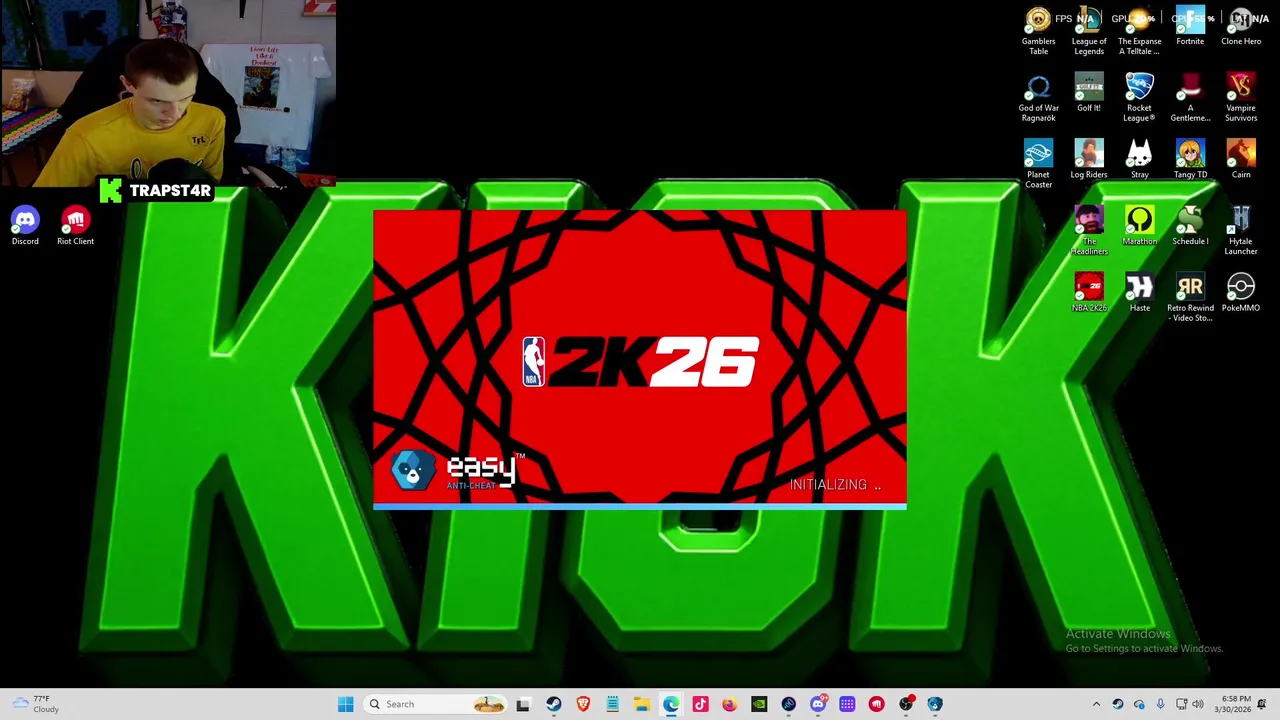This screenshot has width=1280, height=720.
Task: Open Discord from the taskbar
Action: click(818, 704)
